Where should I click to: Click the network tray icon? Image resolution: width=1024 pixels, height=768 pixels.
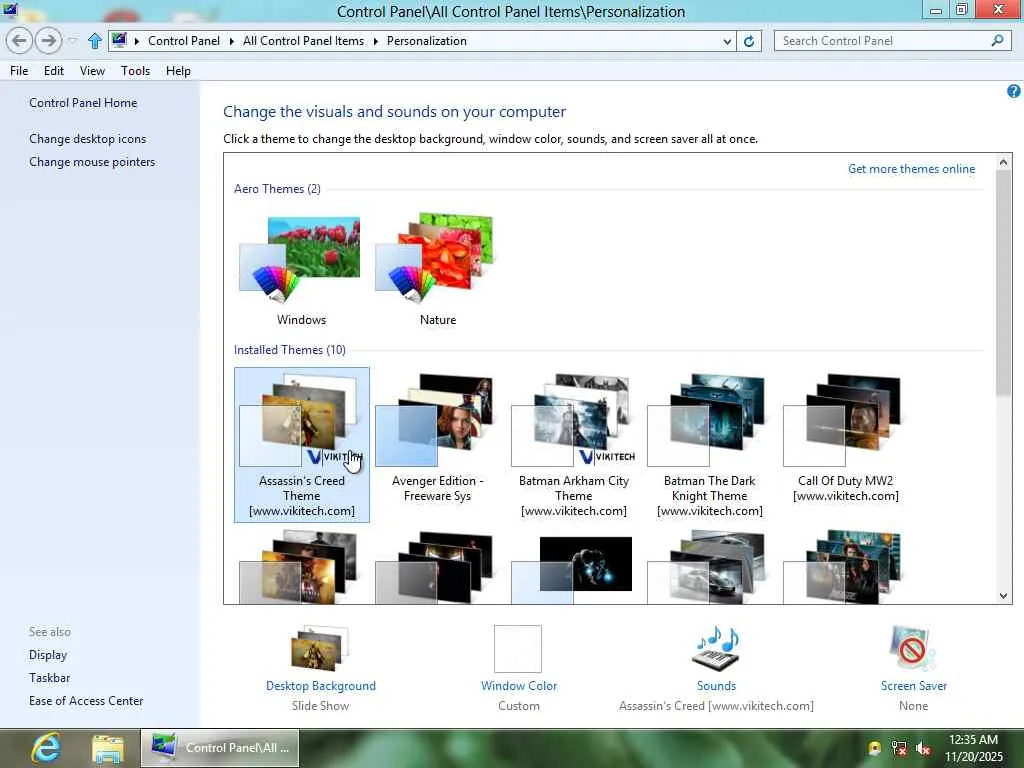pos(899,748)
